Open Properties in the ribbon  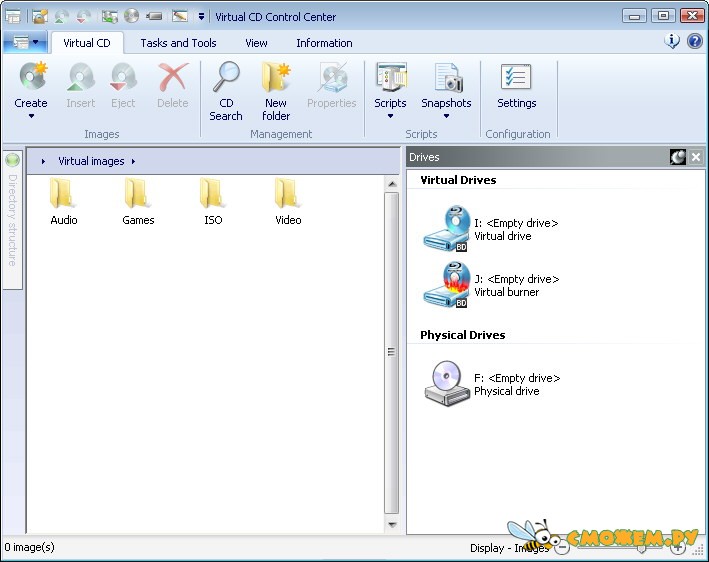(x=332, y=77)
